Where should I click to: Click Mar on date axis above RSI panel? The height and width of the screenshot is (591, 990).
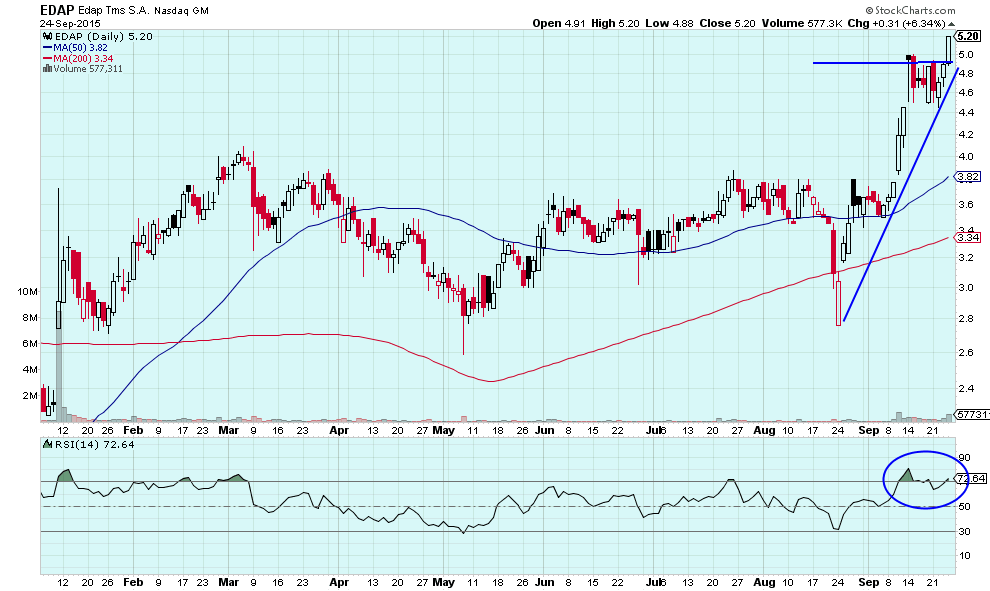pos(229,431)
